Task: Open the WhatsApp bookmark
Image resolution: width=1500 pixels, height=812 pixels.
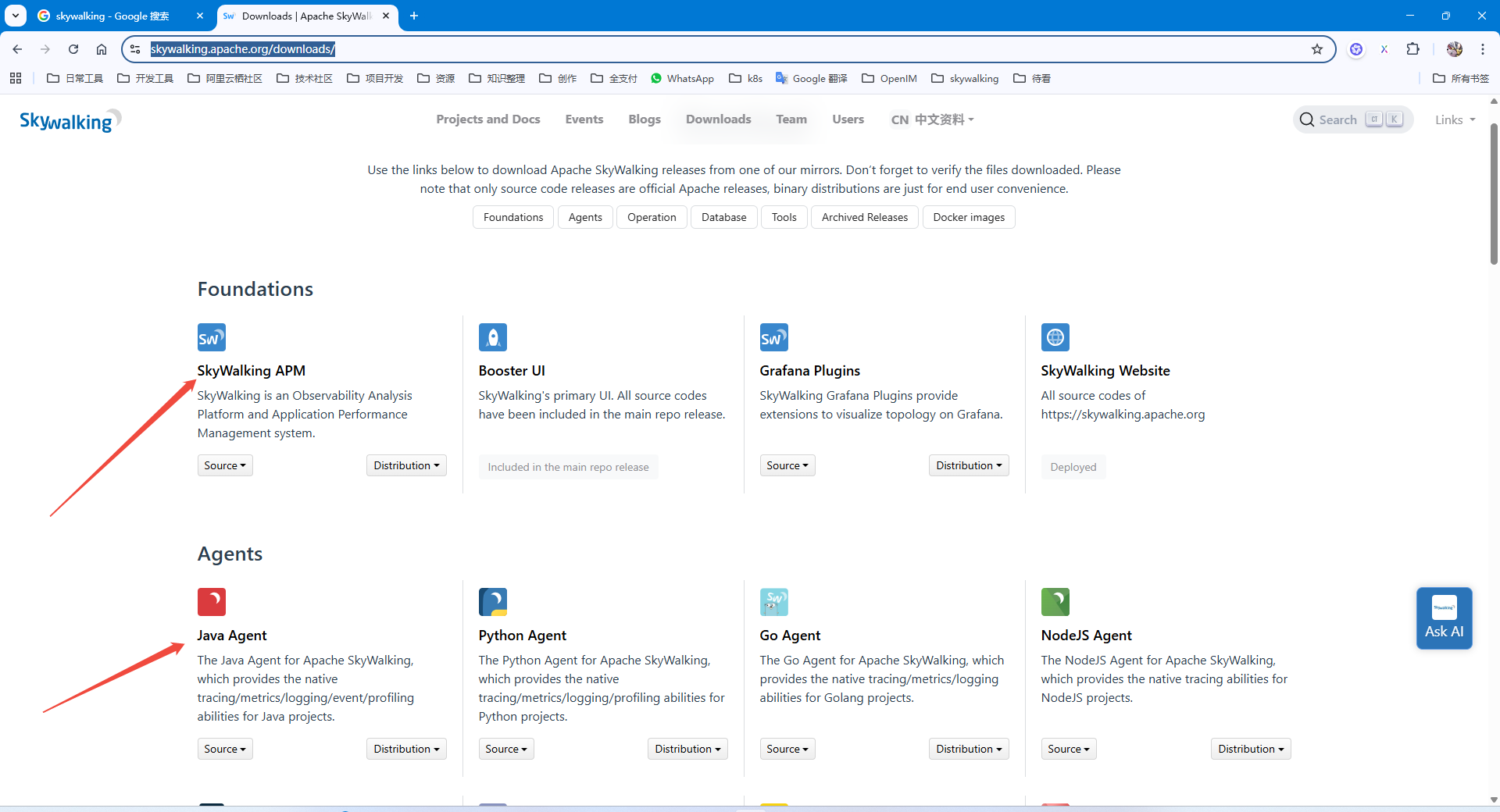Action: pos(682,78)
